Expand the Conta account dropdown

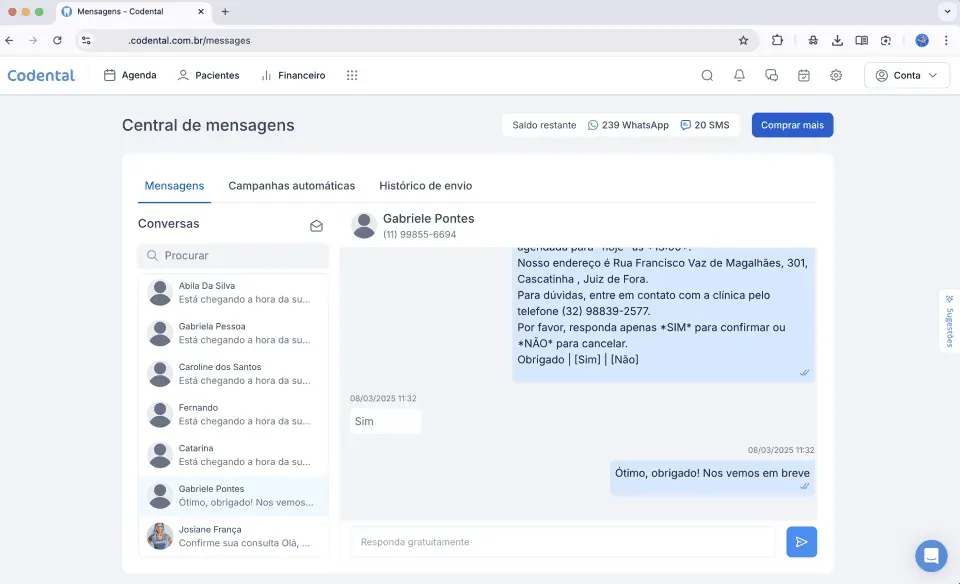click(907, 75)
